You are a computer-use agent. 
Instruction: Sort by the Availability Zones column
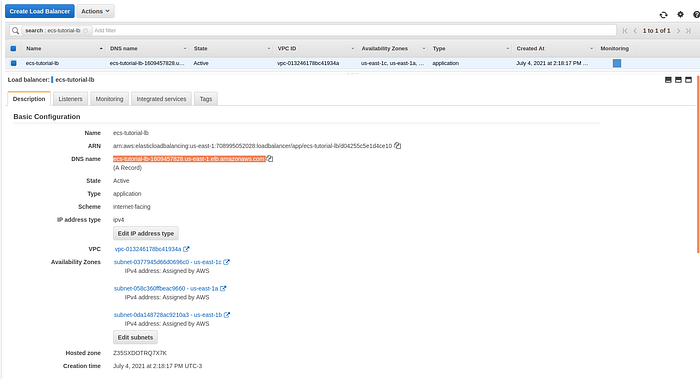tap(393, 48)
